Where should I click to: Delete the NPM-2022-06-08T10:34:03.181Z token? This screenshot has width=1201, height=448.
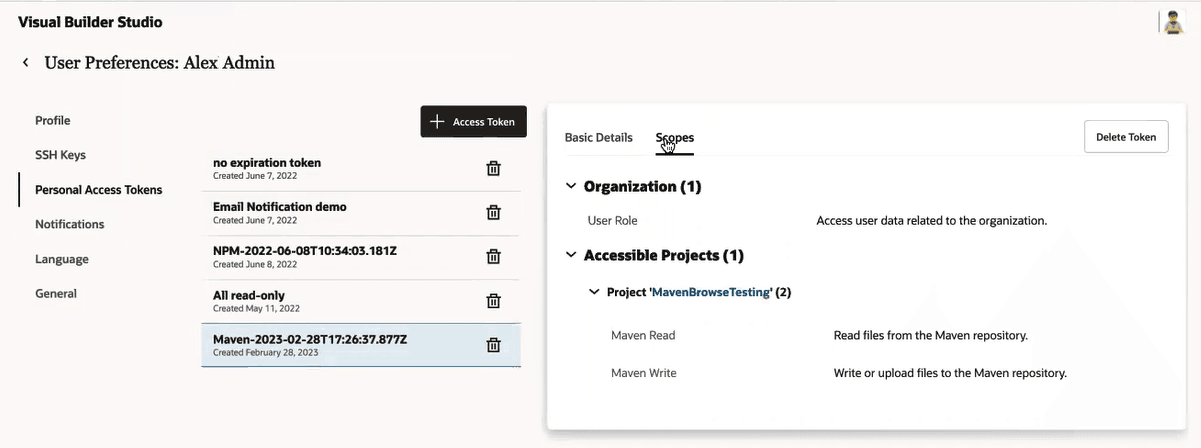point(493,257)
